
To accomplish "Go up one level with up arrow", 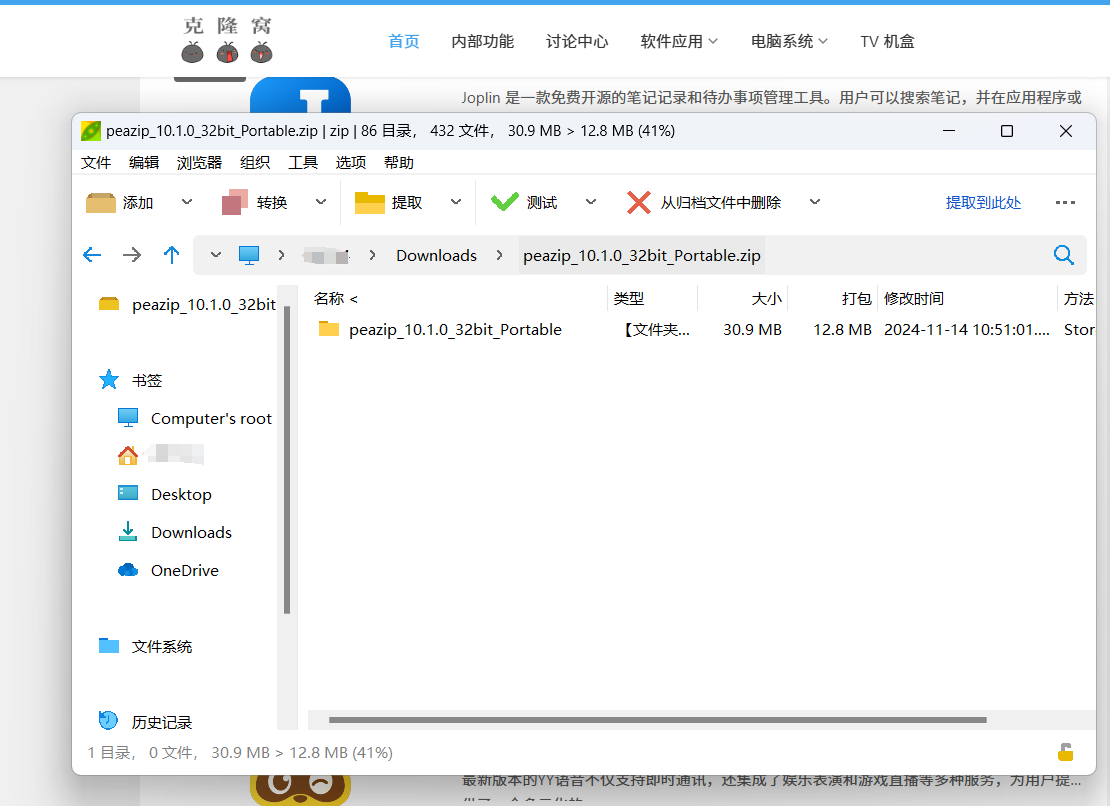I will (171, 255).
